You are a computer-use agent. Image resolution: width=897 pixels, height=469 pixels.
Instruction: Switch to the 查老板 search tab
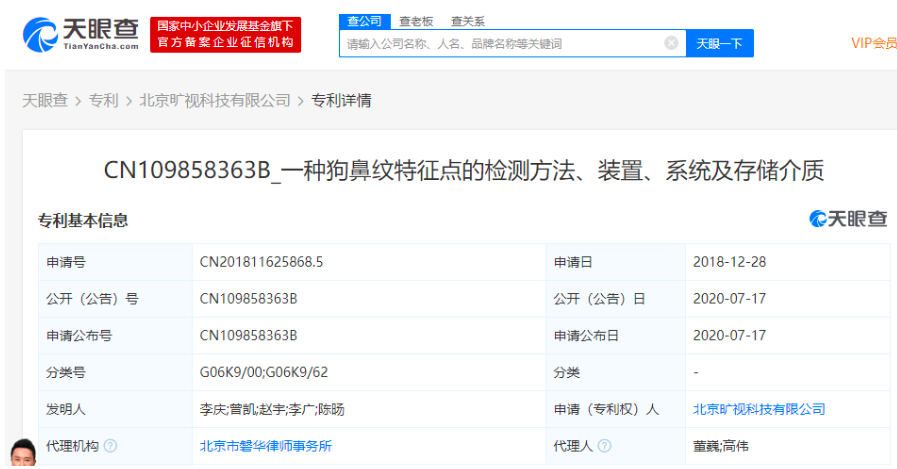click(x=416, y=21)
